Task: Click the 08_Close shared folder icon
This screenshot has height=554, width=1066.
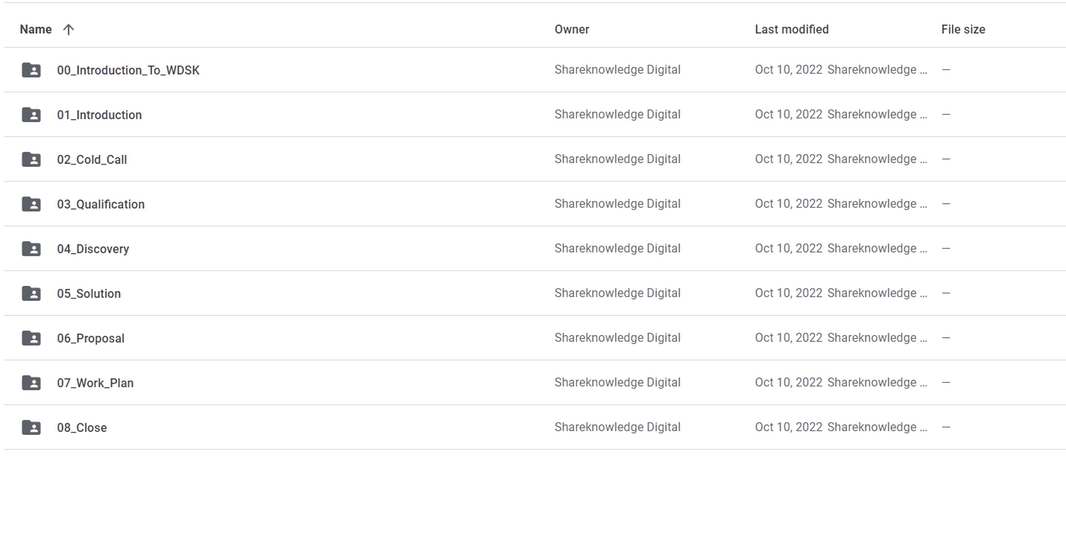Action: coord(31,428)
